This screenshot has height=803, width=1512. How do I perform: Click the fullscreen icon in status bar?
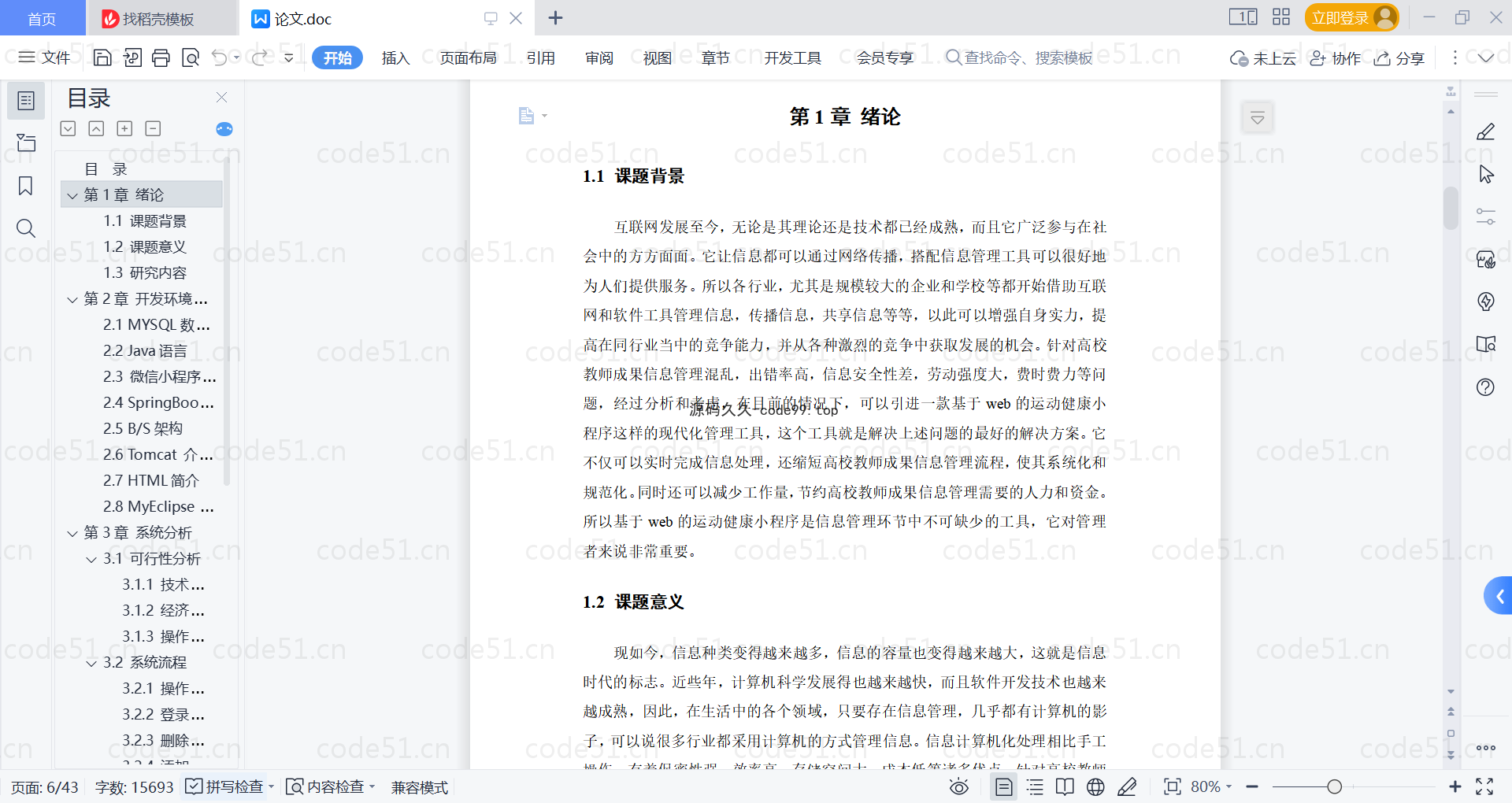(1484, 786)
